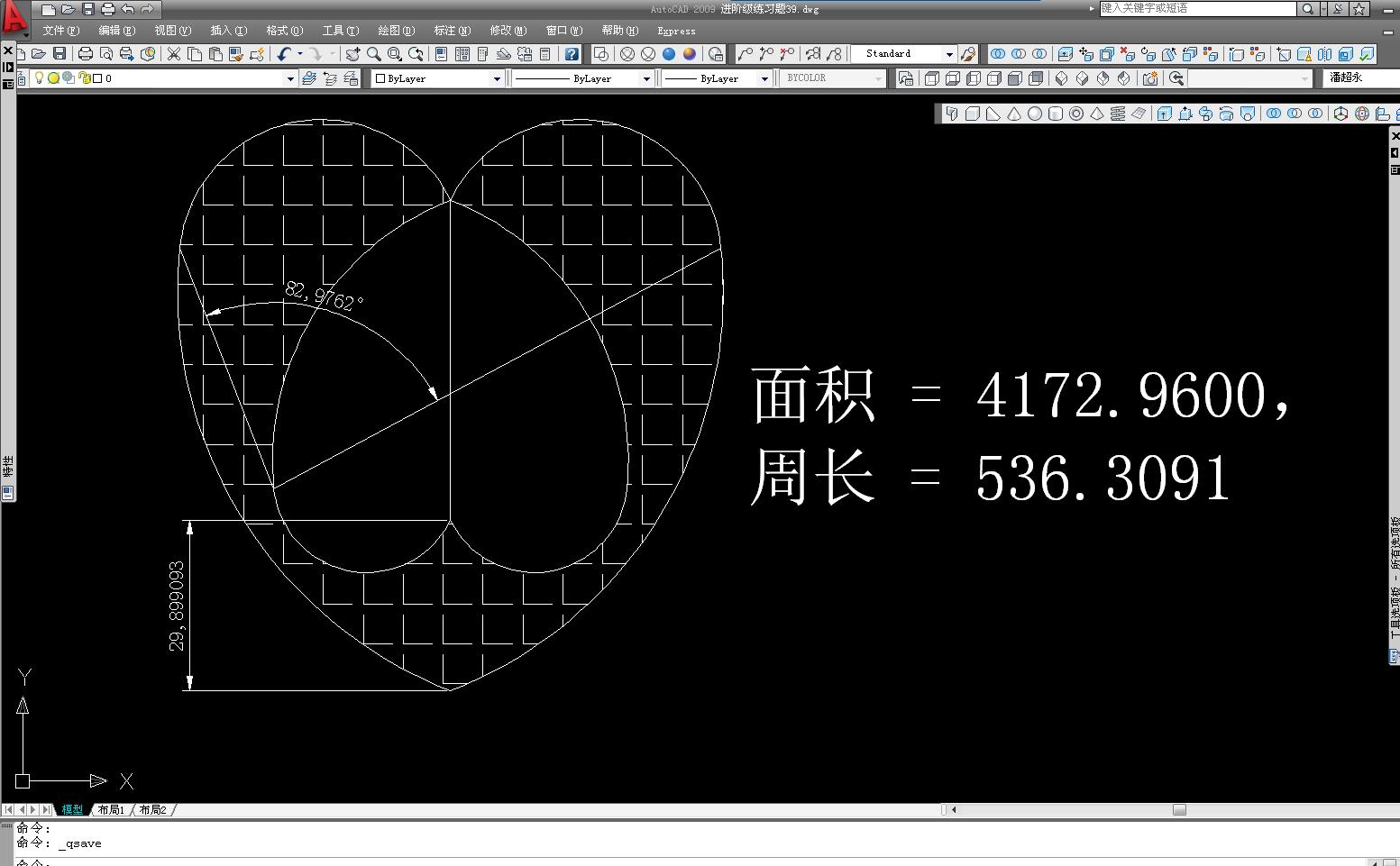Click the Plot printer icon in the standard toolbar

[86, 54]
